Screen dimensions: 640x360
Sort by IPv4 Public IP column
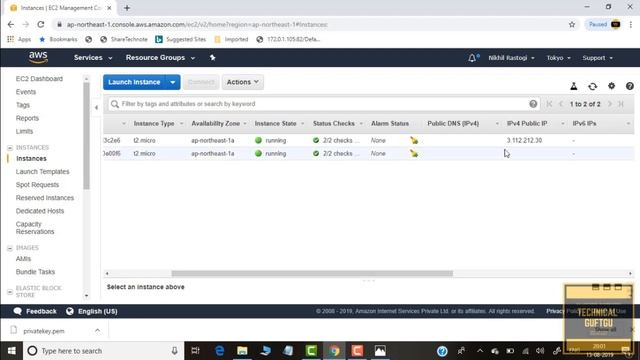(x=527, y=123)
